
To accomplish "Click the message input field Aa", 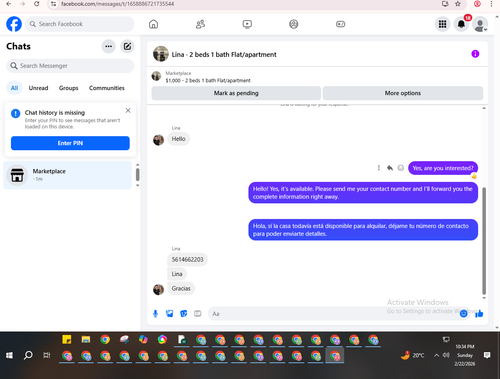I will coord(333,314).
